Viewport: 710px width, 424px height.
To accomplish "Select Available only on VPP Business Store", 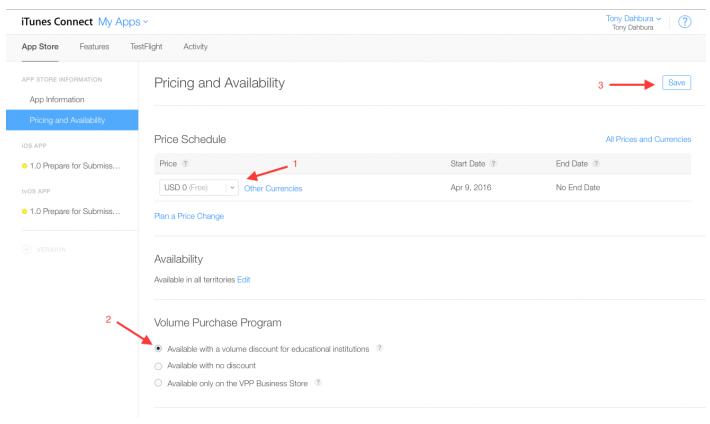I will coord(158,383).
